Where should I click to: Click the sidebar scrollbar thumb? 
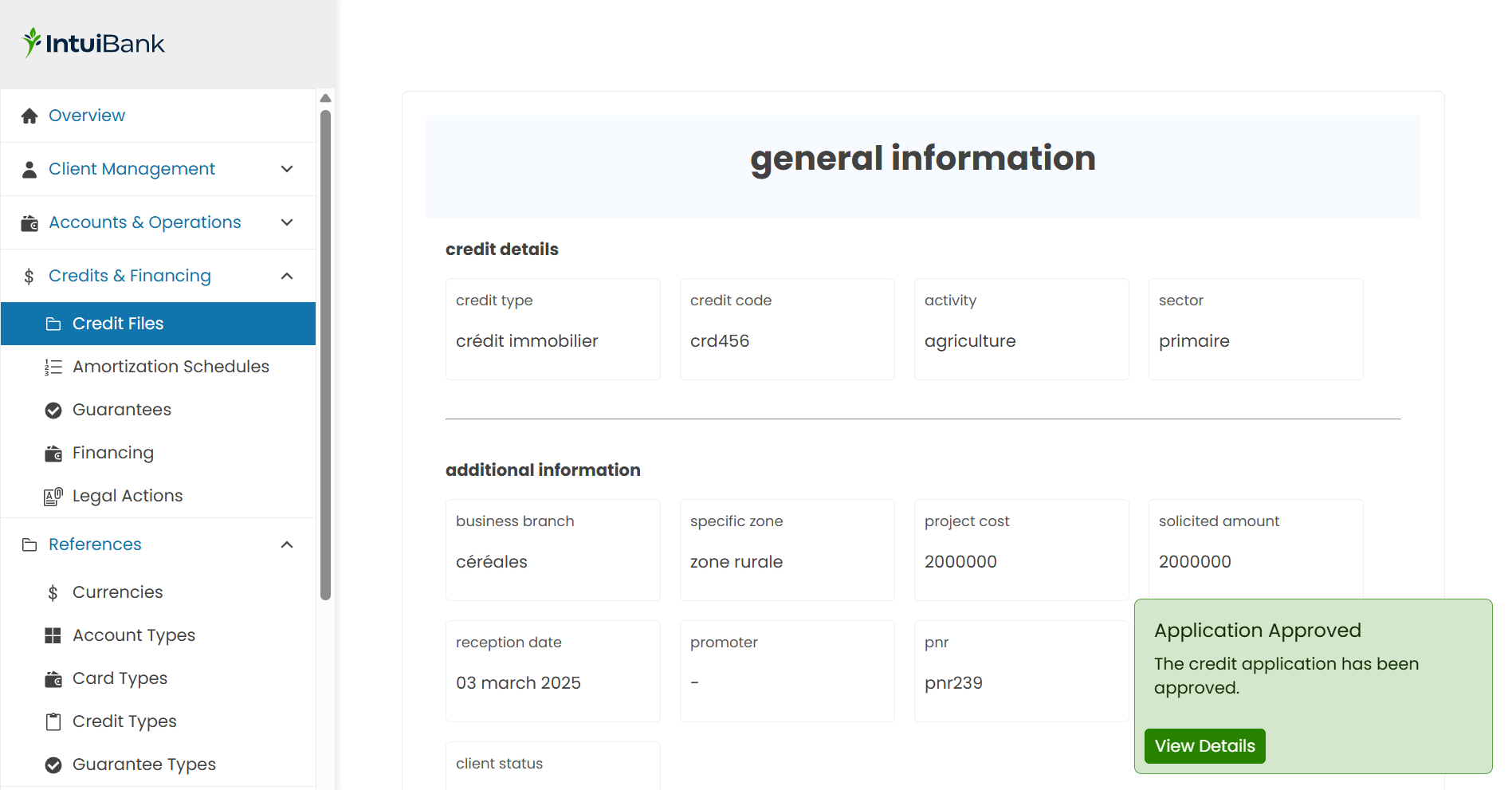click(x=325, y=355)
